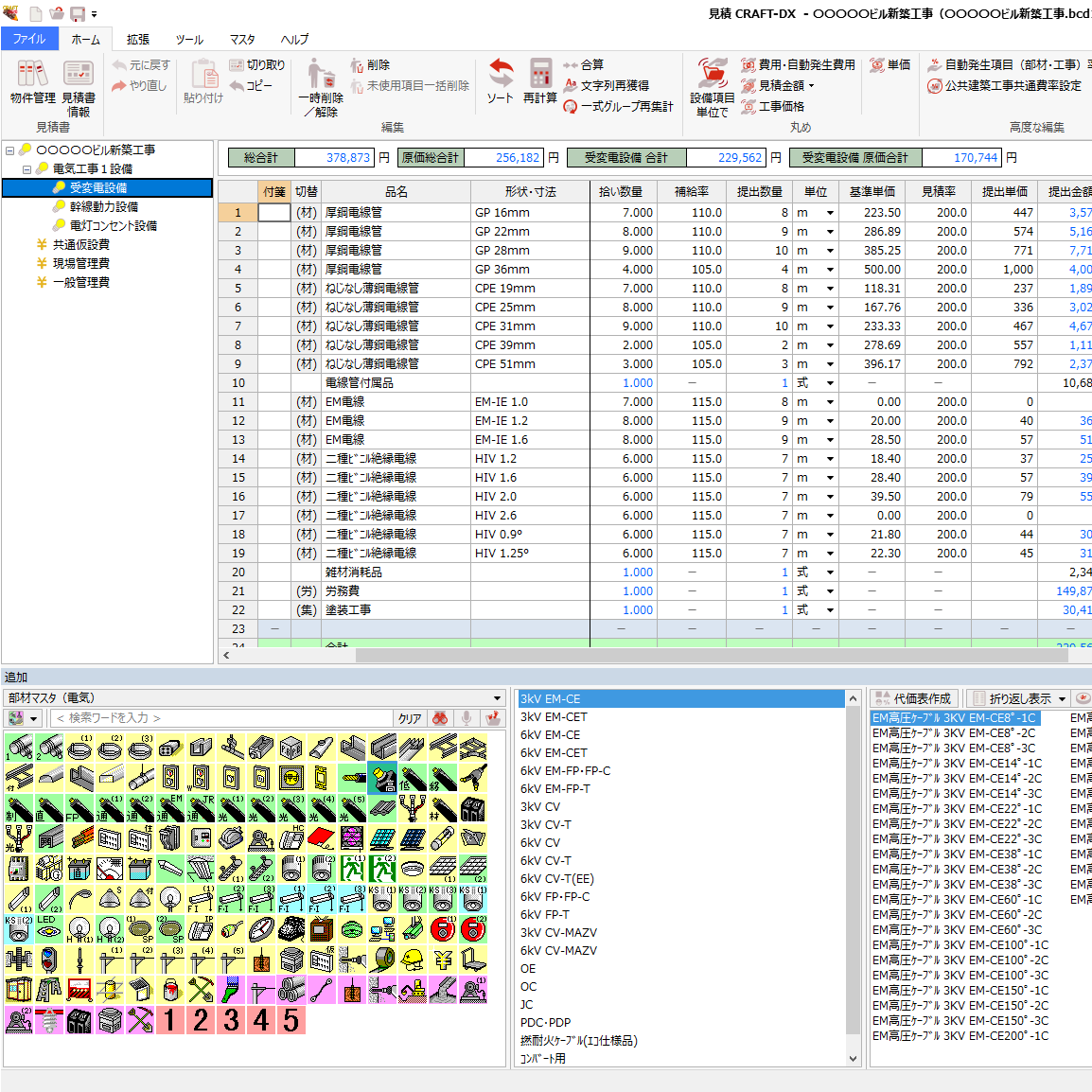1092x1092 pixels.
Task: Open the 折り返し表示 dropdown arrow
Action: point(1063,699)
